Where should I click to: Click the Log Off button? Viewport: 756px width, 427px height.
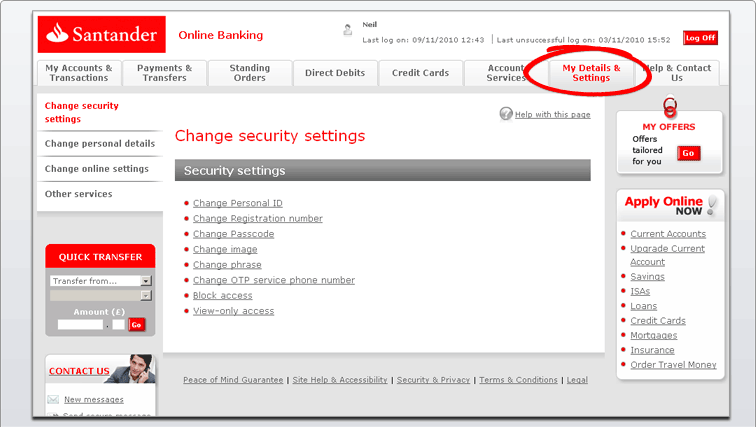click(700, 38)
